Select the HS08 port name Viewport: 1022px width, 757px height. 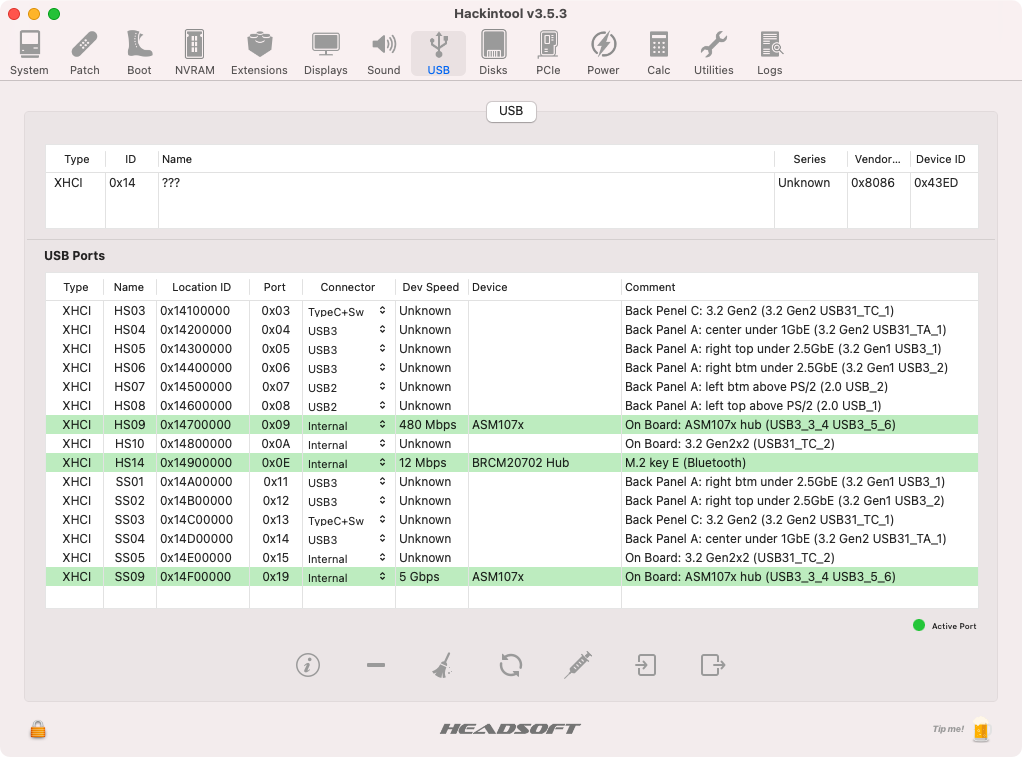pyautogui.click(x=129, y=406)
